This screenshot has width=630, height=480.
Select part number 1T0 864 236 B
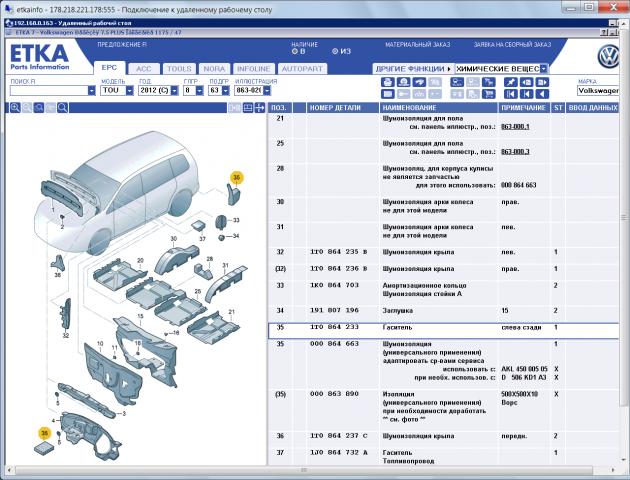(339, 268)
